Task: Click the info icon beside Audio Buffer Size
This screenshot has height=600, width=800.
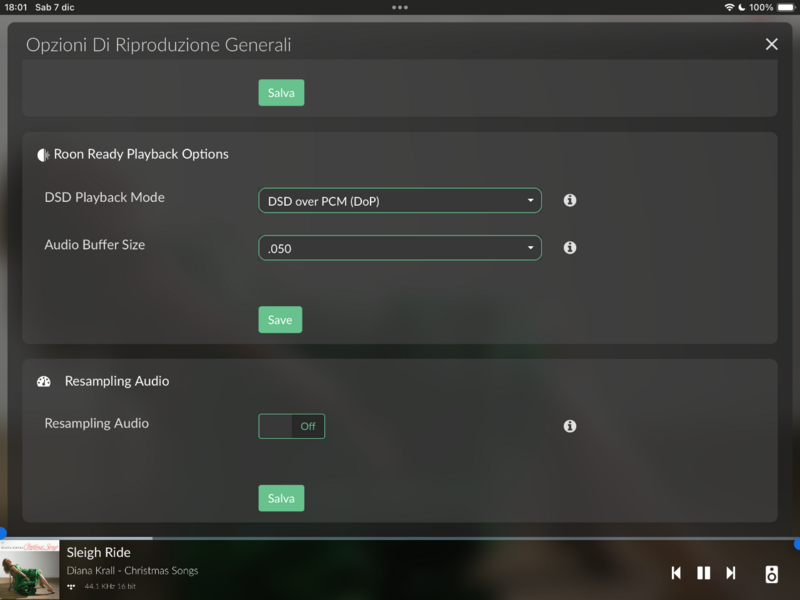Action: point(570,247)
